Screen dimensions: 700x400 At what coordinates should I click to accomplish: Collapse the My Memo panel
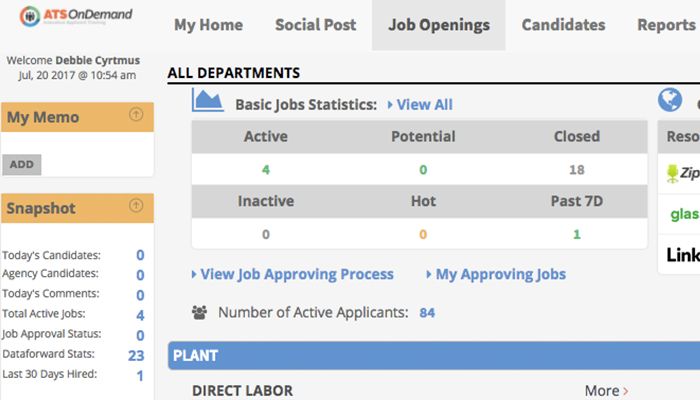137,116
